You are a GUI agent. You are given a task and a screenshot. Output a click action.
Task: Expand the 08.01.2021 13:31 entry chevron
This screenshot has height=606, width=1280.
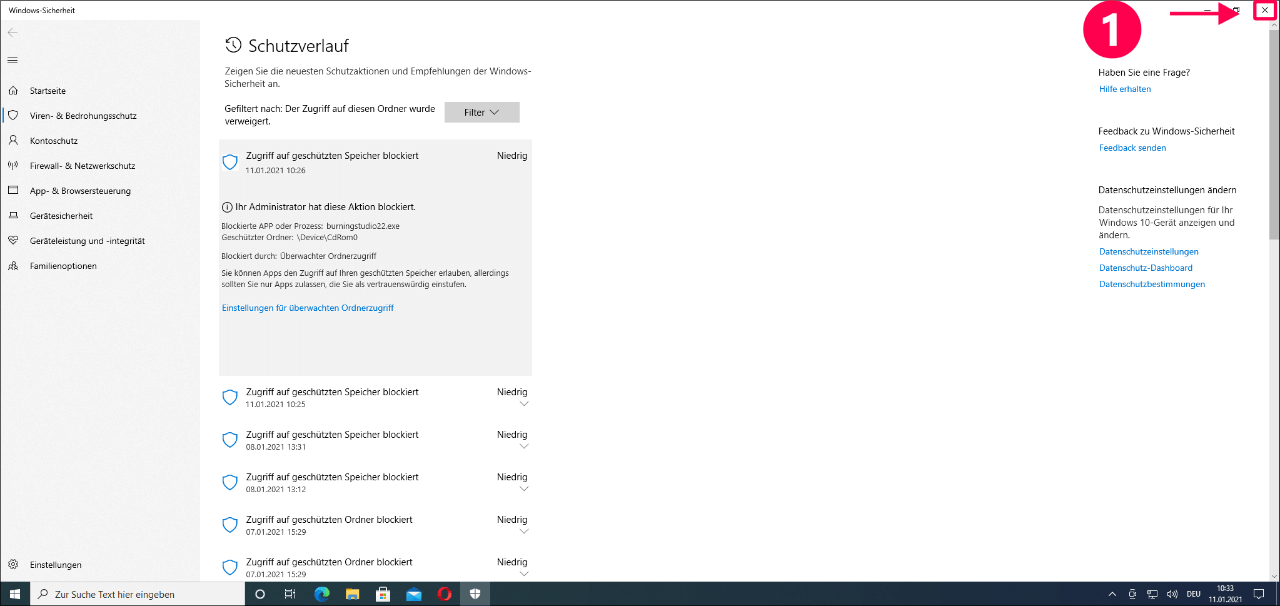pos(522,448)
